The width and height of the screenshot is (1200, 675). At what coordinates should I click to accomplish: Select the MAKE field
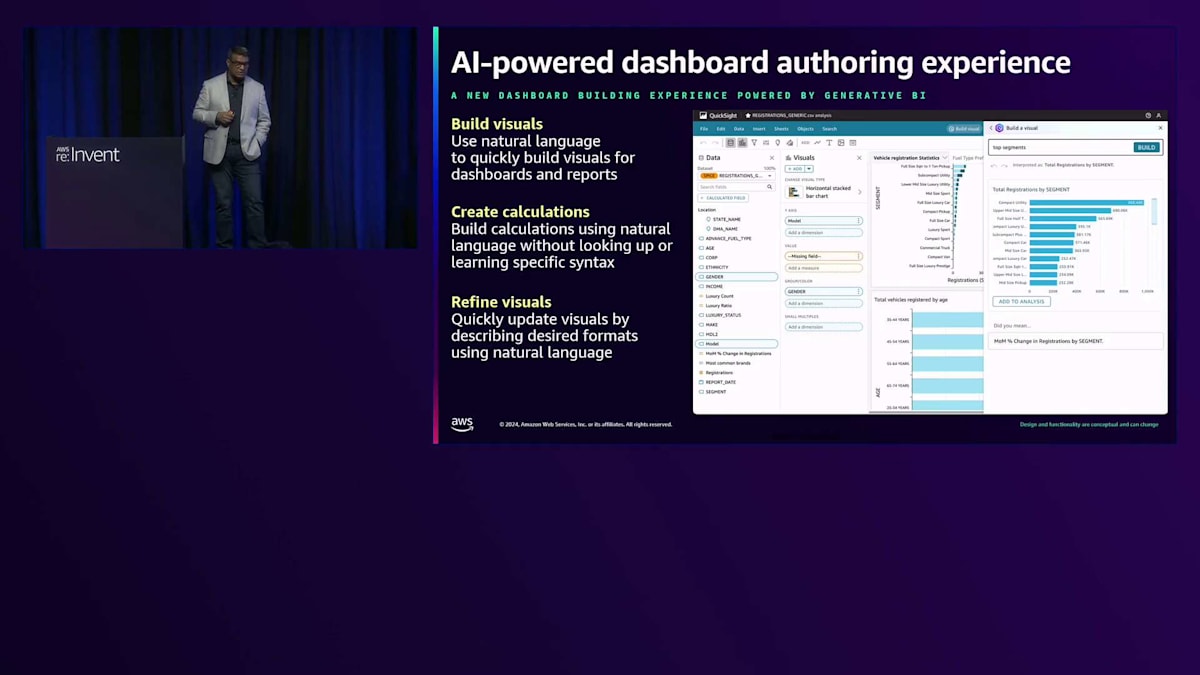click(x=712, y=325)
